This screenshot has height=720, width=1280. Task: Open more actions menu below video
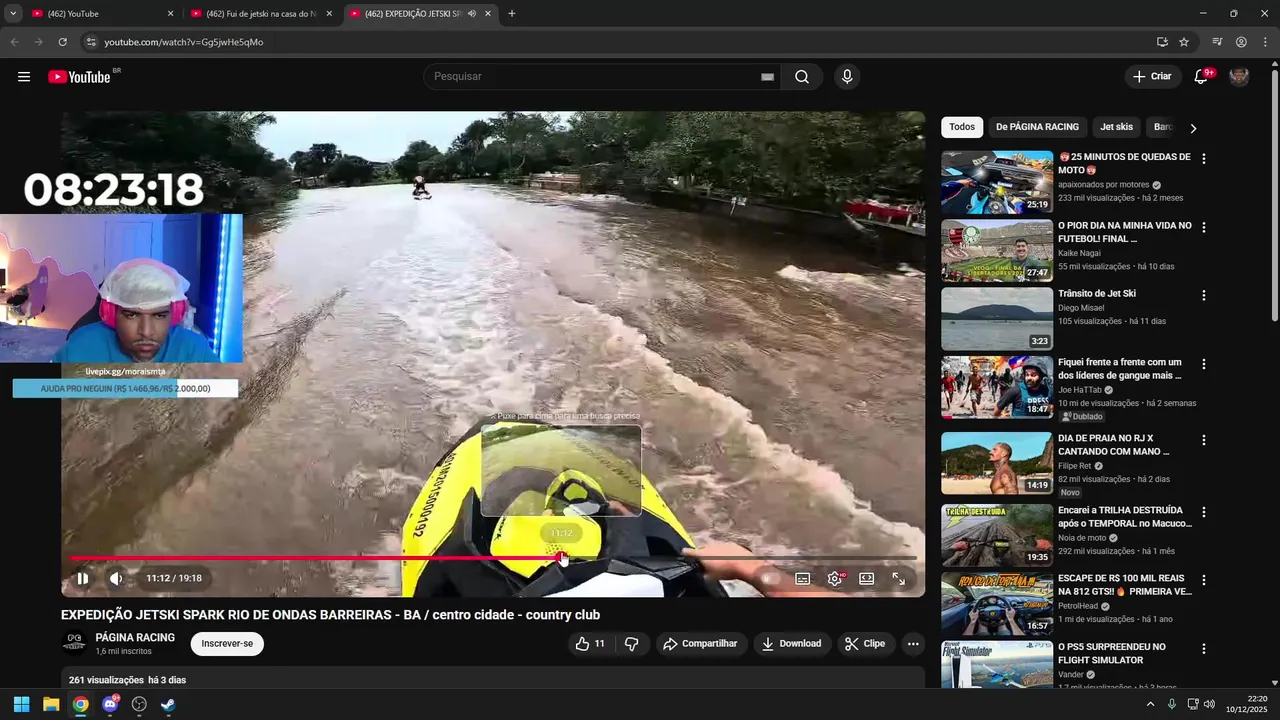(913, 644)
